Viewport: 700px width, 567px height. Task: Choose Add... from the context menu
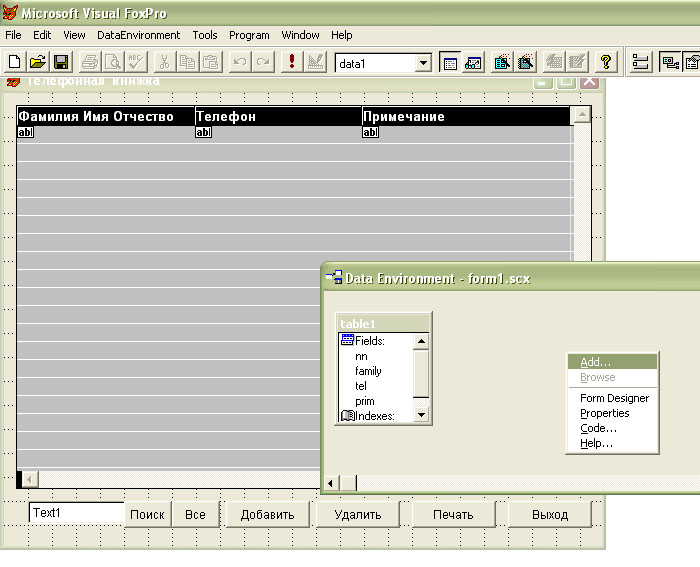596,362
